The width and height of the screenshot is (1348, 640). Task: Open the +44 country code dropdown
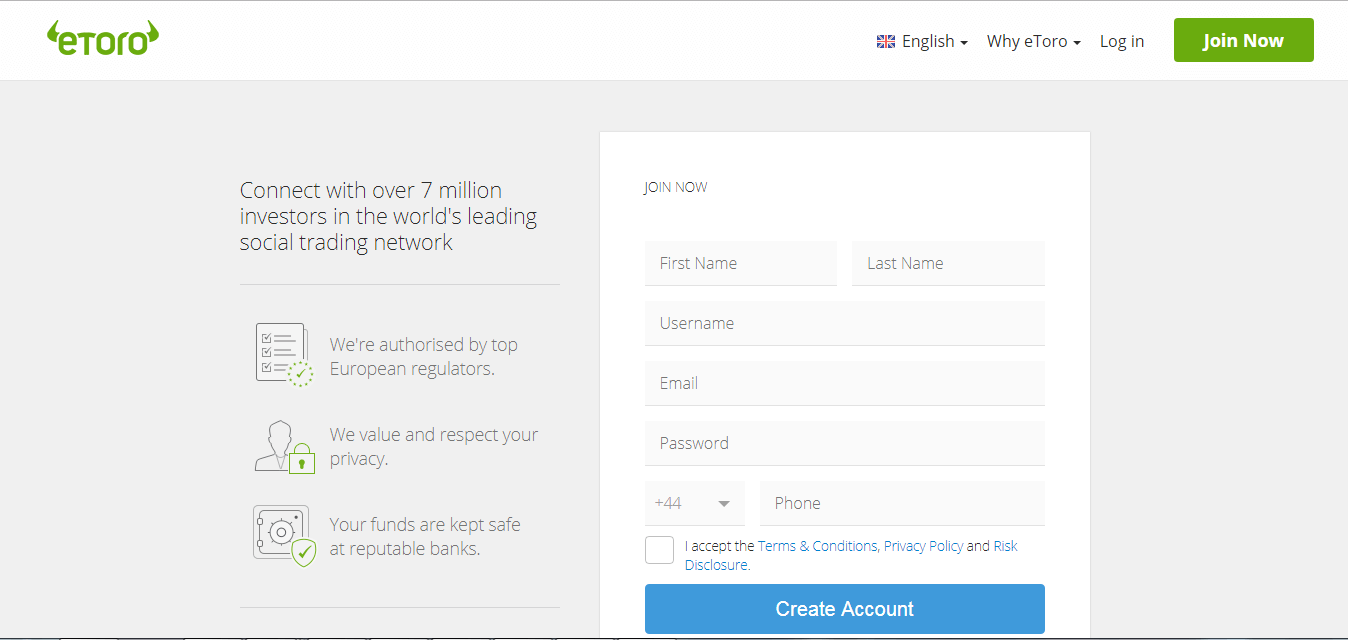(695, 503)
